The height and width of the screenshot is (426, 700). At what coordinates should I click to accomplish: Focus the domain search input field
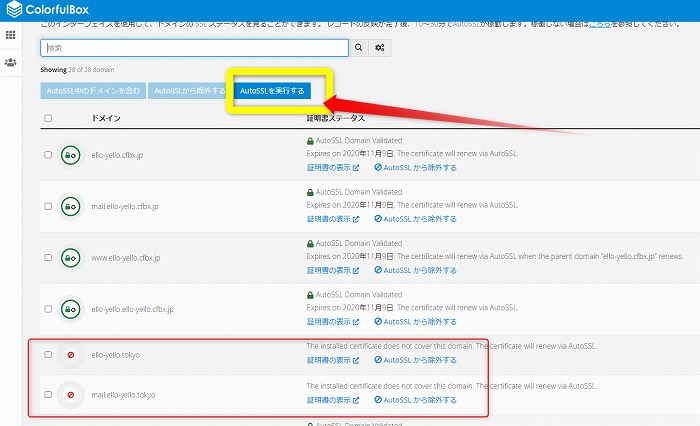[x=194, y=47]
